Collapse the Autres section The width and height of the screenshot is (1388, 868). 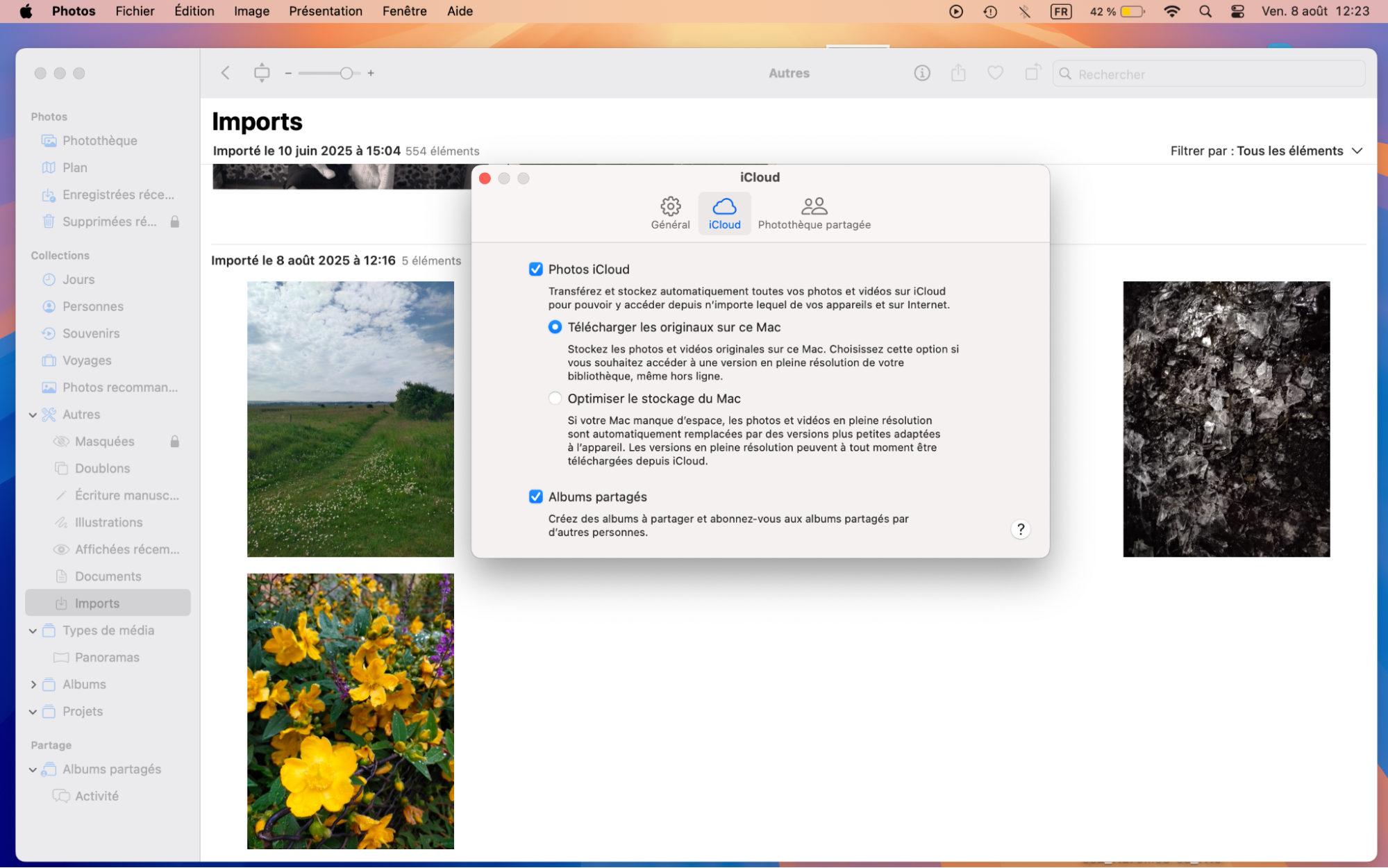33,415
